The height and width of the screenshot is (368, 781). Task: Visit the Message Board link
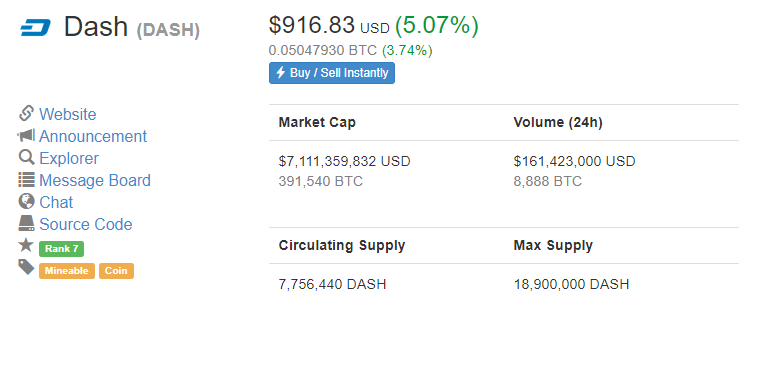(x=95, y=180)
